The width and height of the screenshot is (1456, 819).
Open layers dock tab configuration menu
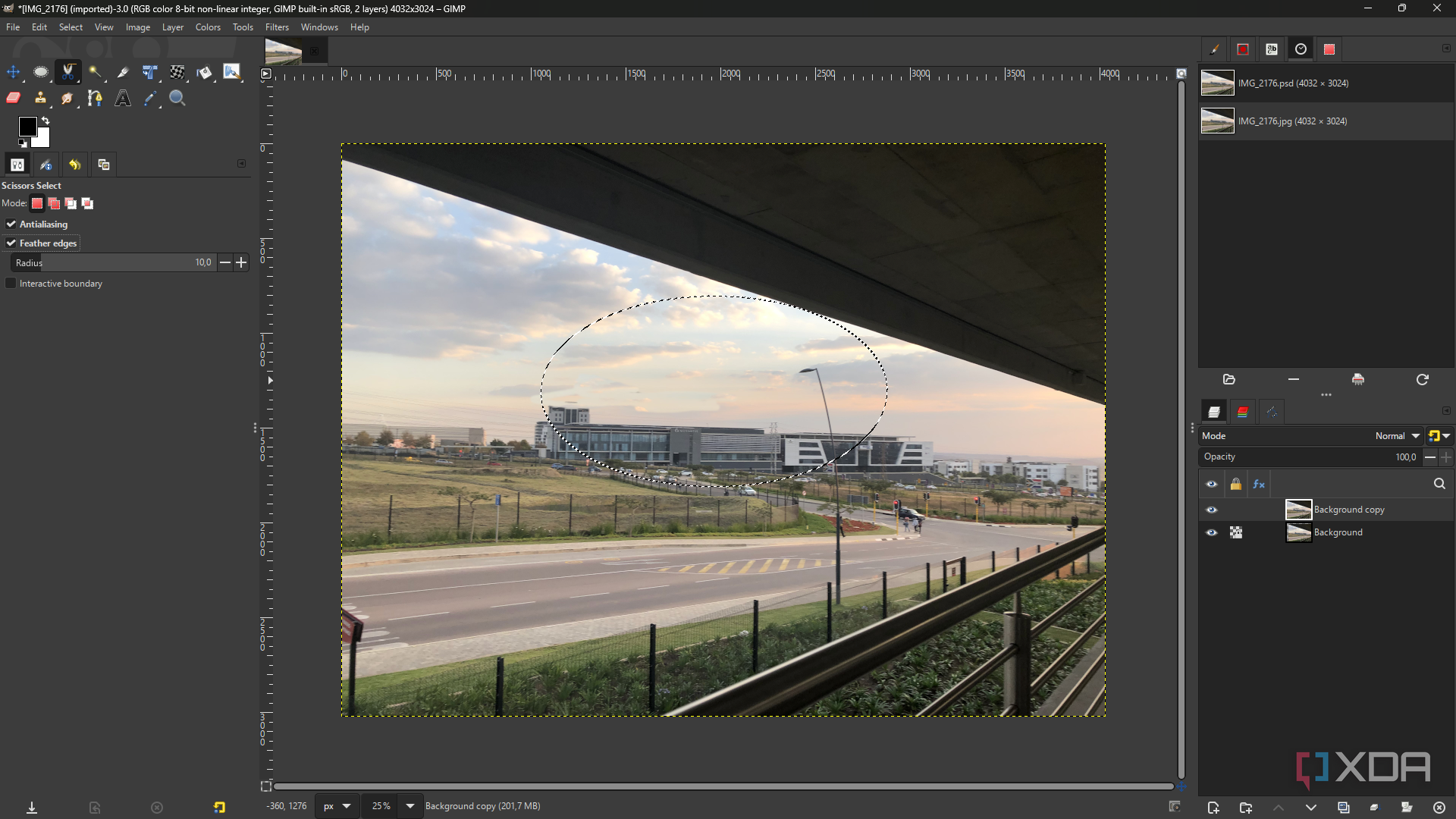(1446, 411)
